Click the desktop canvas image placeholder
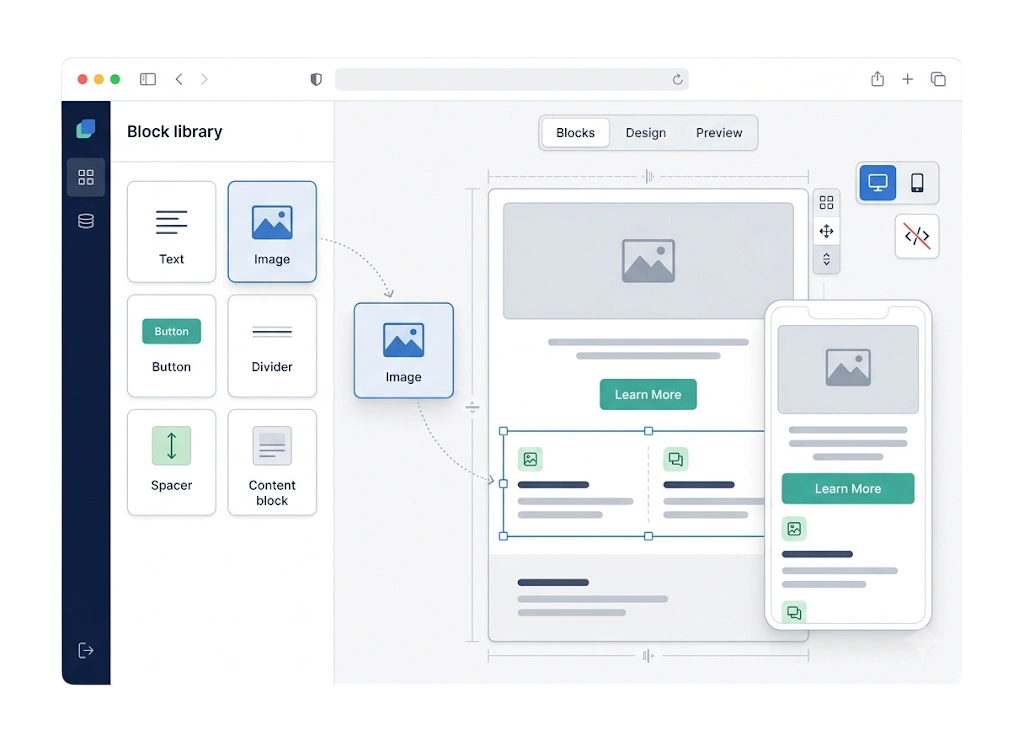Viewport: 1024px width, 741px height. [648, 260]
